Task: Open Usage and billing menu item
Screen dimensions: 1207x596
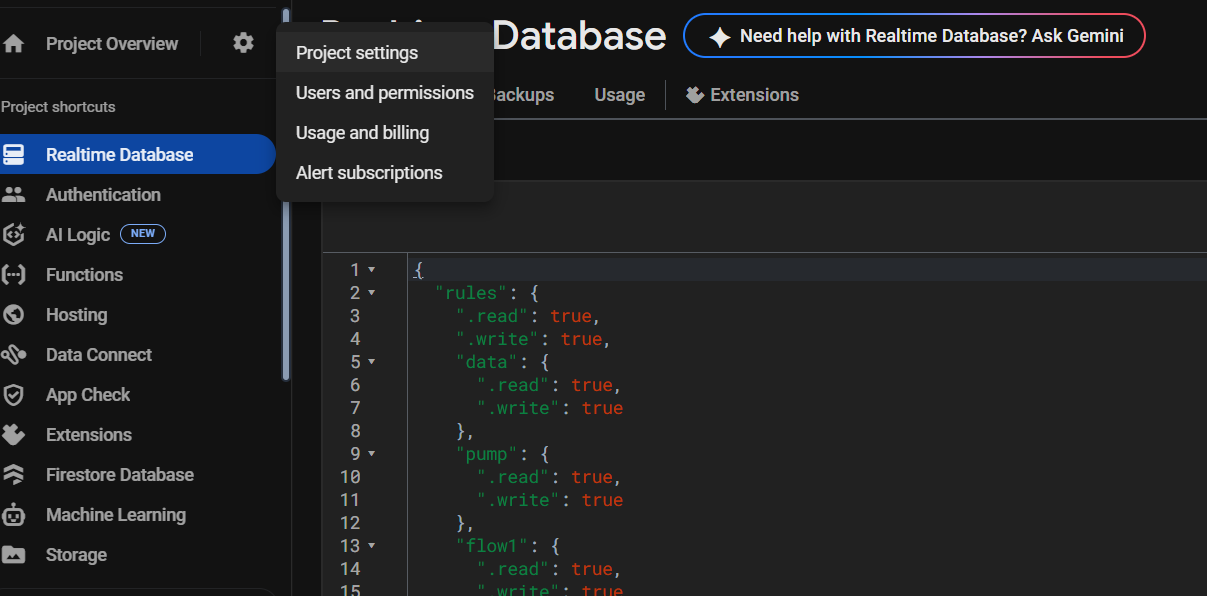Action: [362, 133]
